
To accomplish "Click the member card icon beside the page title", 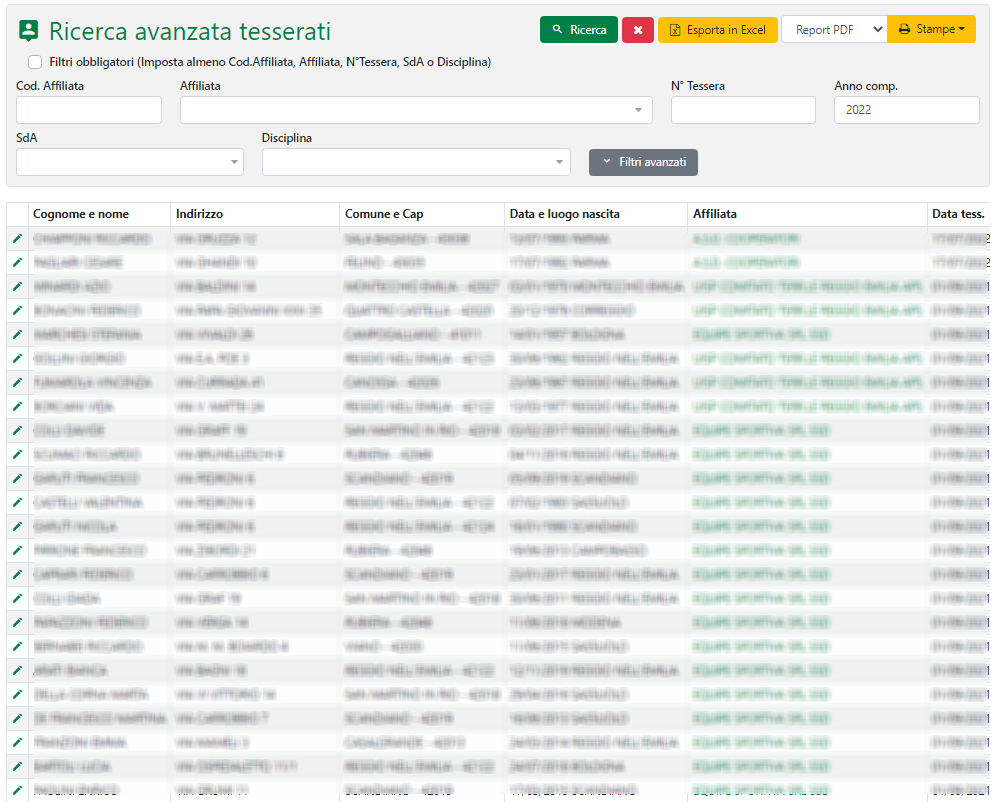I will point(29,32).
